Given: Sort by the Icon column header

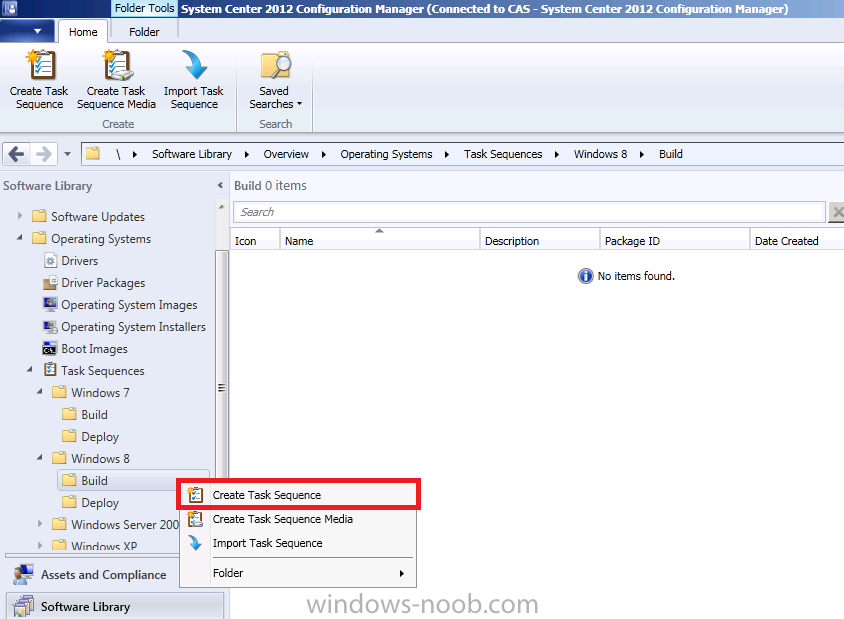Looking at the screenshot, I should [255, 241].
